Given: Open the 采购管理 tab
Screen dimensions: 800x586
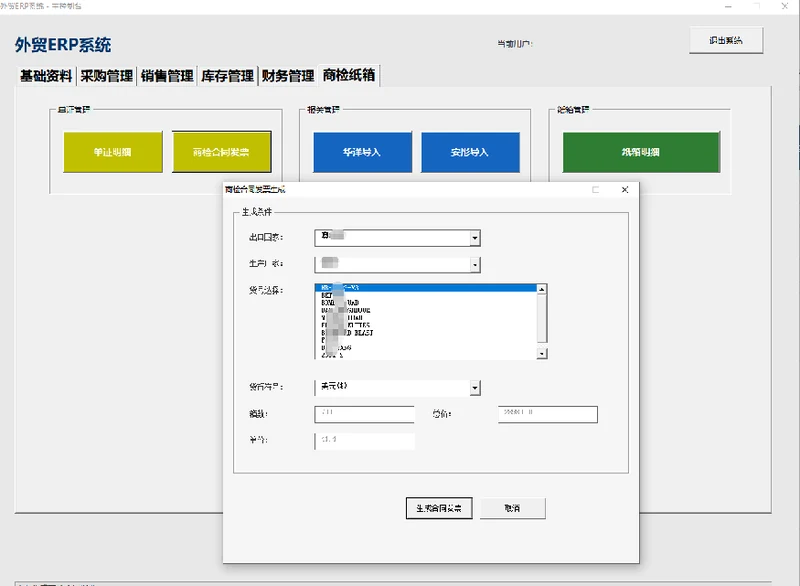Looking at the screenshot, I should (107, 76).
